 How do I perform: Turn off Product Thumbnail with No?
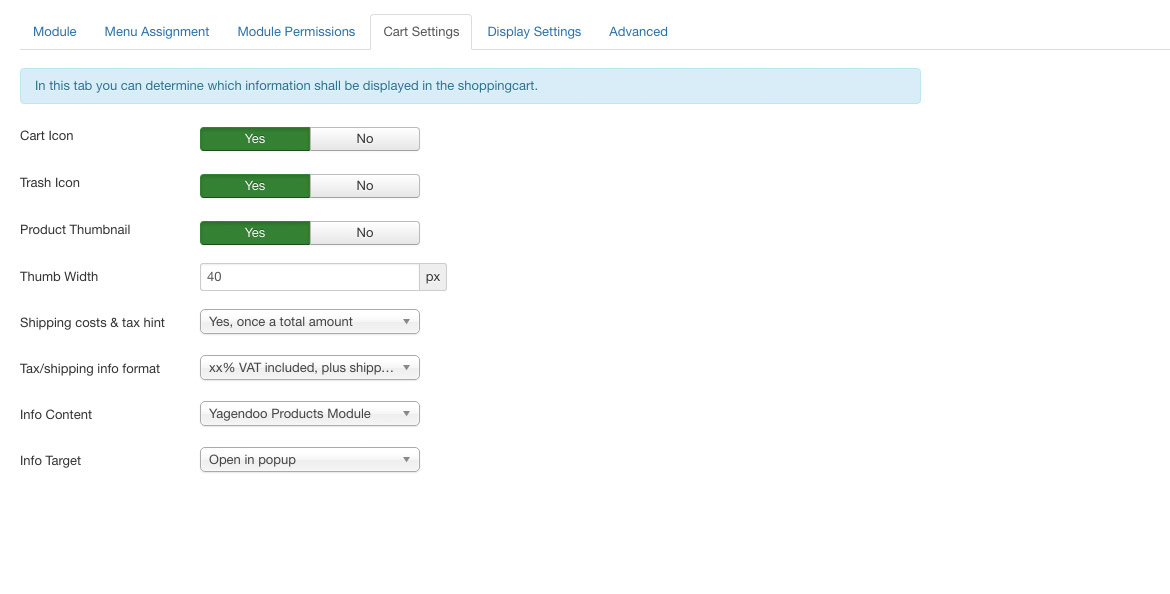(x=365, y=233)
